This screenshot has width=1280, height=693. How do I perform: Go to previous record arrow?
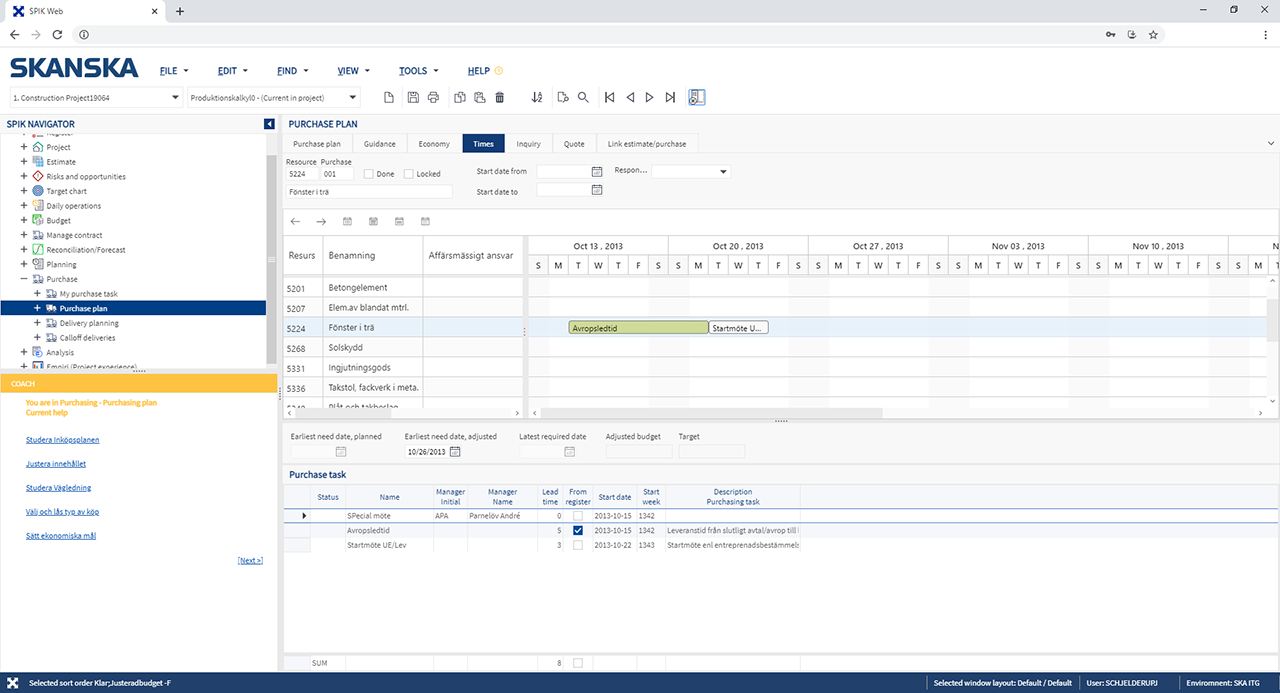[630, 97]
